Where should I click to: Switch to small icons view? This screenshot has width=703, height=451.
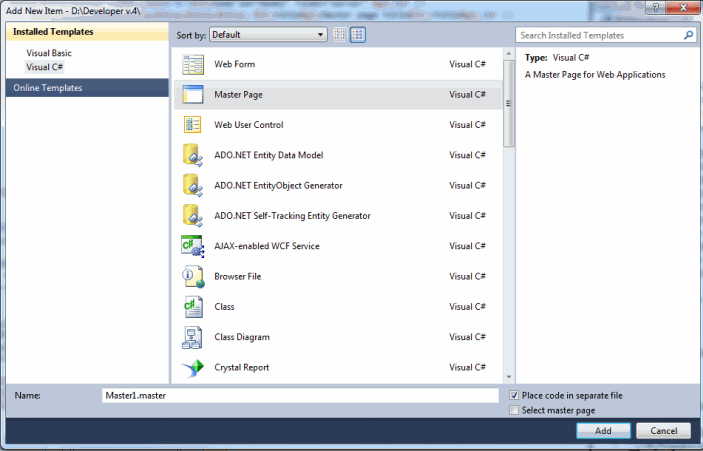coord(340,35)
